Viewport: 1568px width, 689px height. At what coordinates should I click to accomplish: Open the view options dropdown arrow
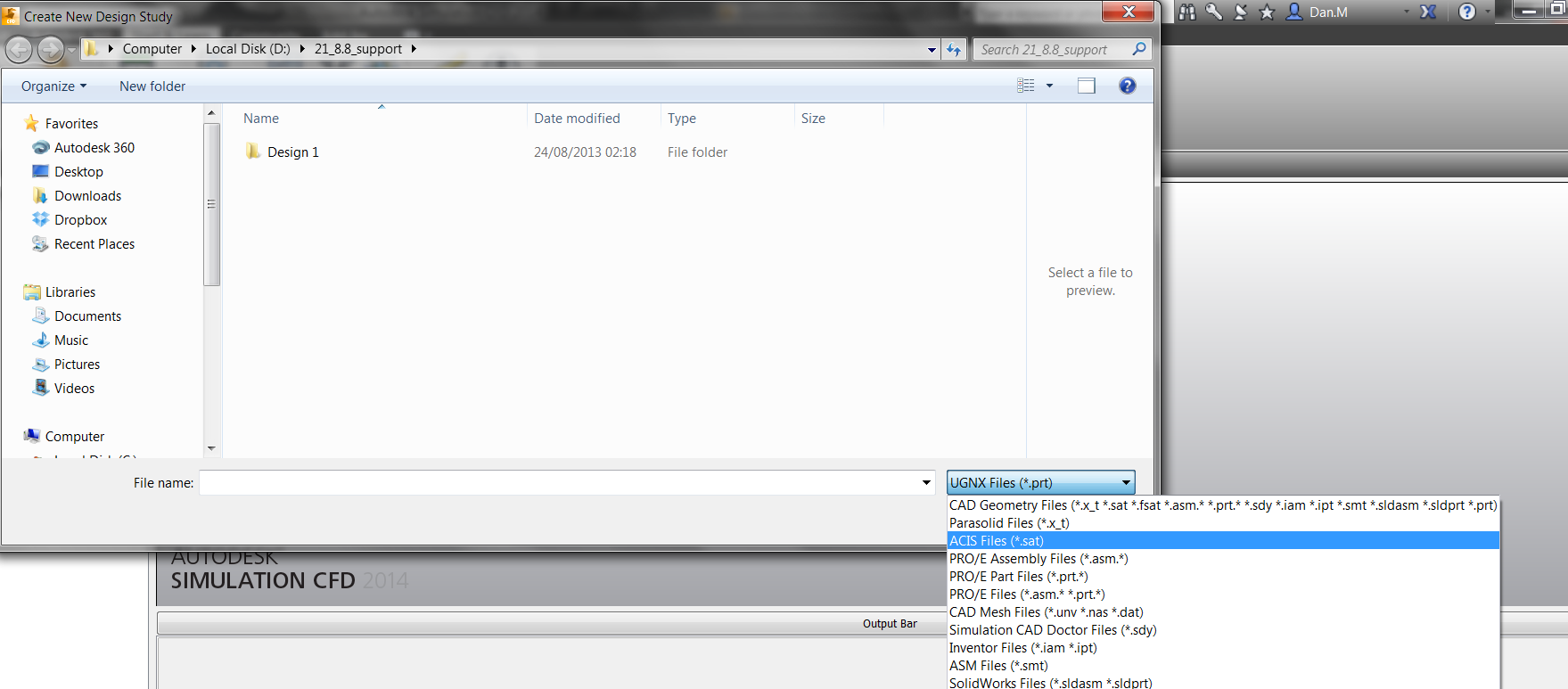(x=1049, y=86)
